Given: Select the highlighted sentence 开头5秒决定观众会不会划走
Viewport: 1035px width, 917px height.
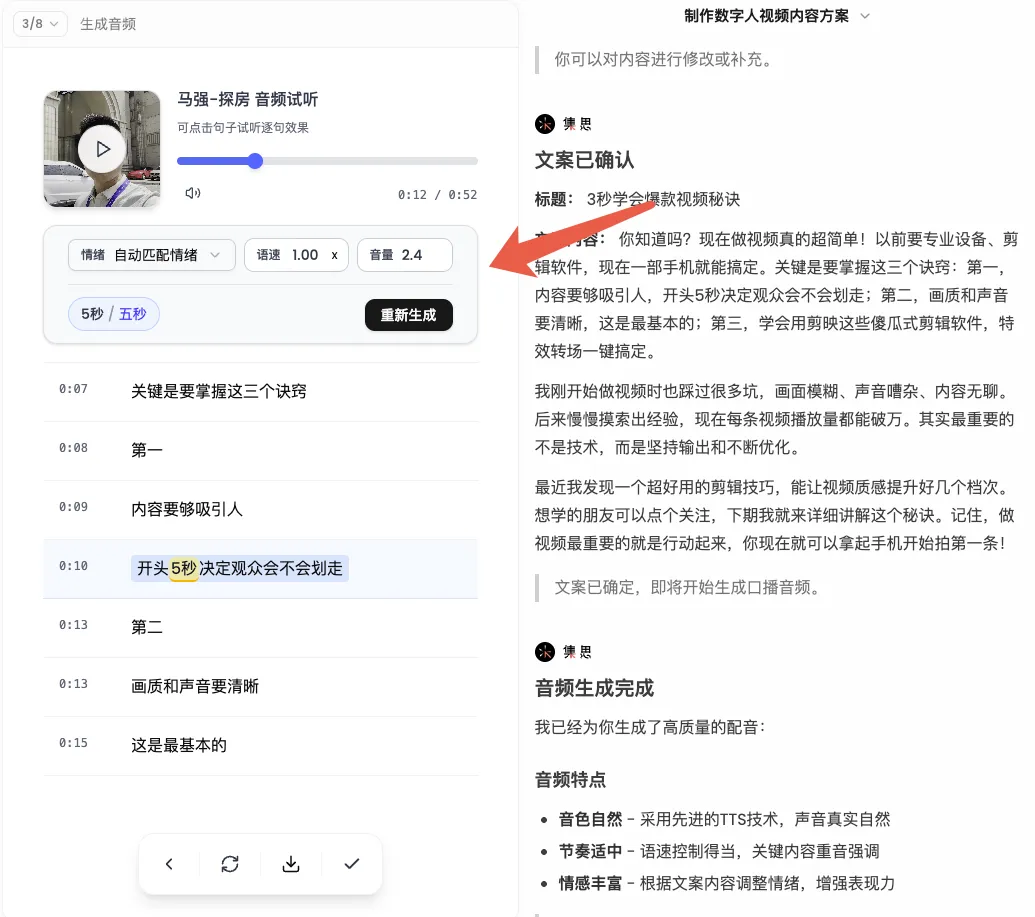Looking at the screenshot, I should (x=240, y=567).
